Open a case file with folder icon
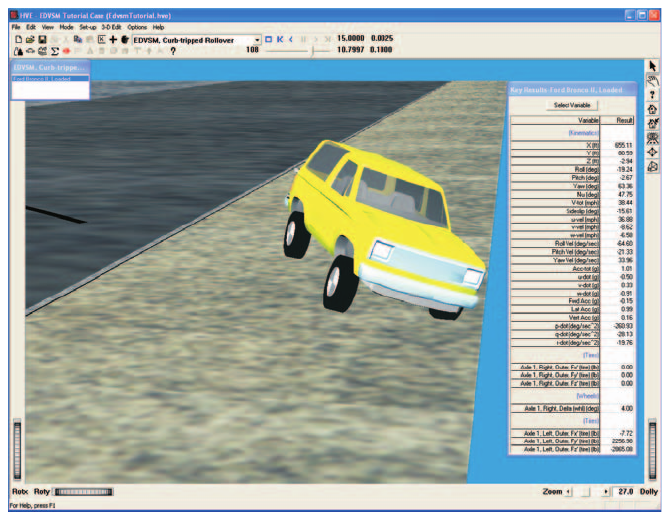 click(x=30, y=40)
